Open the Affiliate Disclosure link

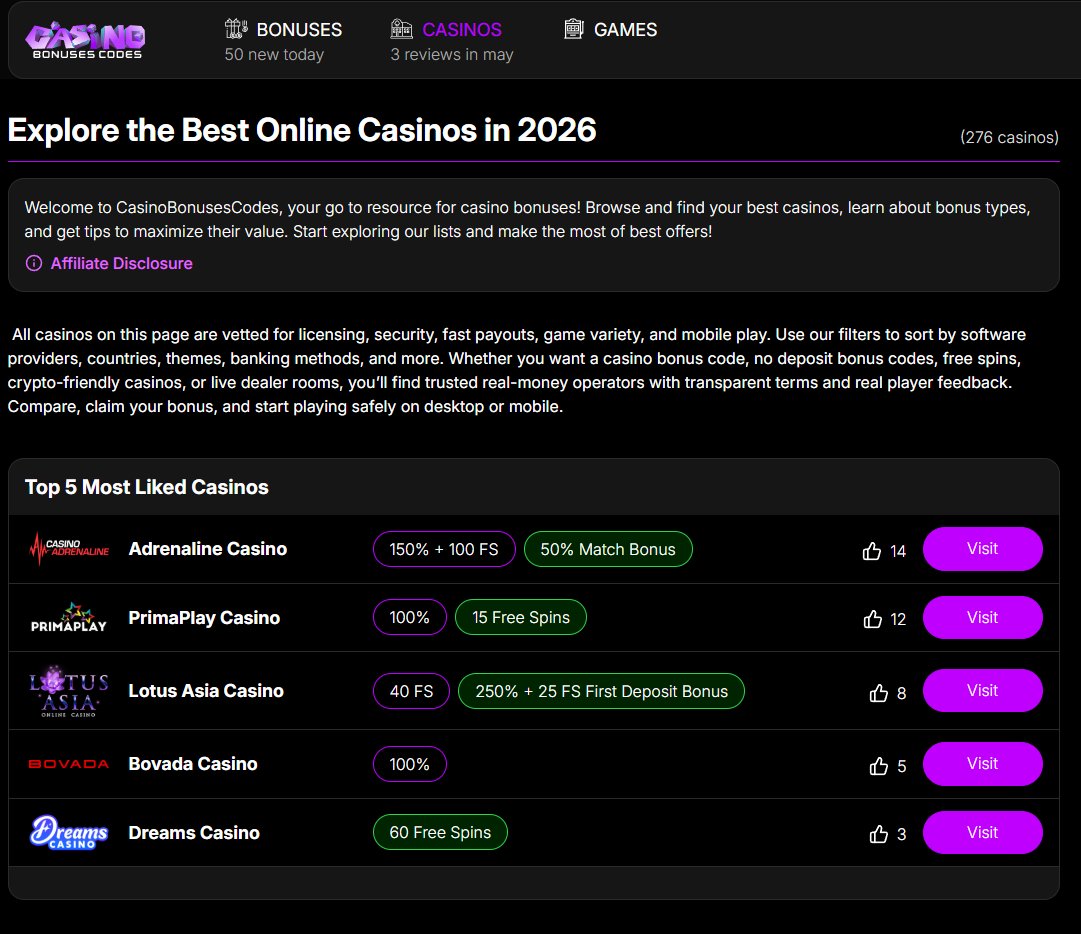121,263
